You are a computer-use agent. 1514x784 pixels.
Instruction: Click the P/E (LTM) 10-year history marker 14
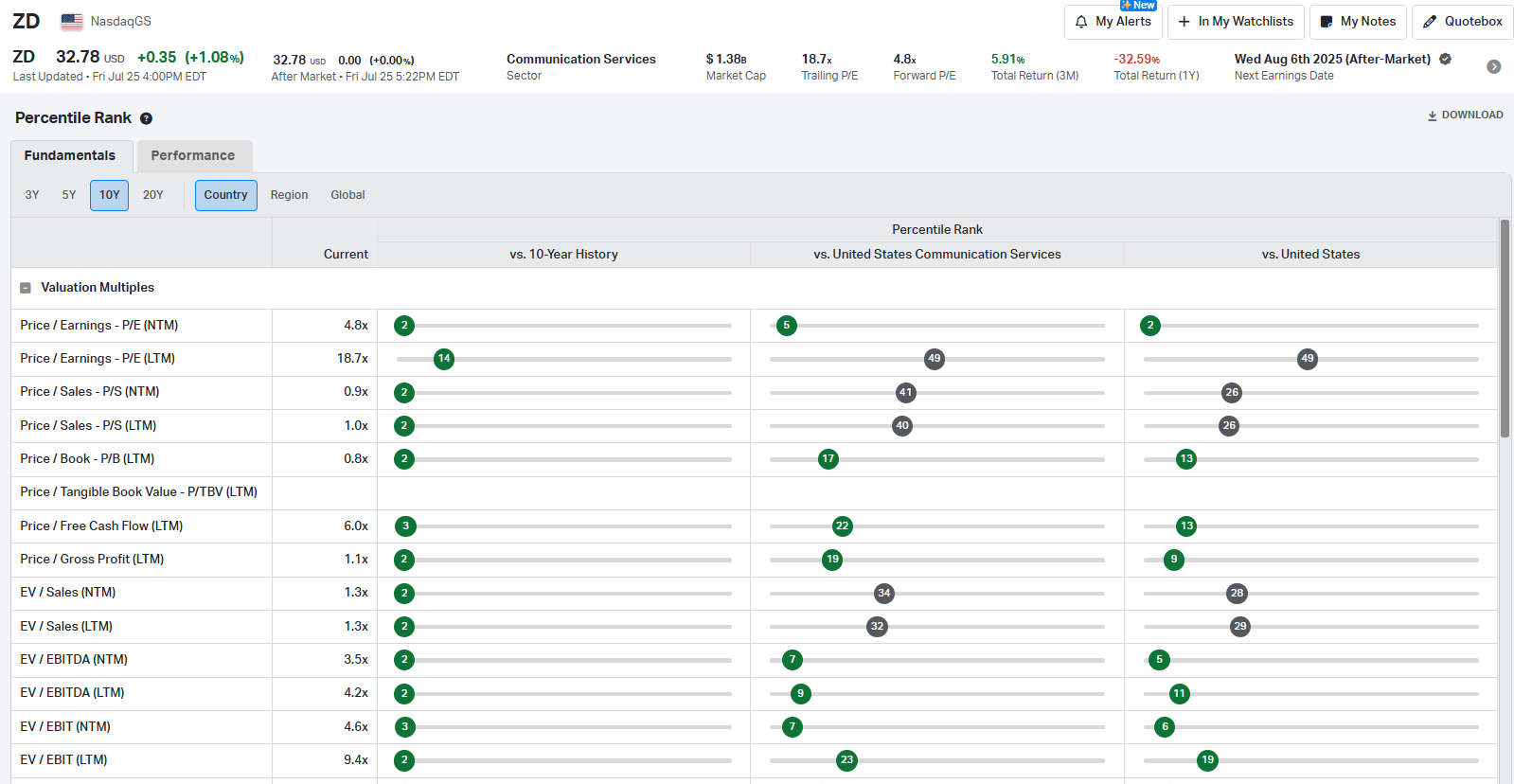coord(444,359)
